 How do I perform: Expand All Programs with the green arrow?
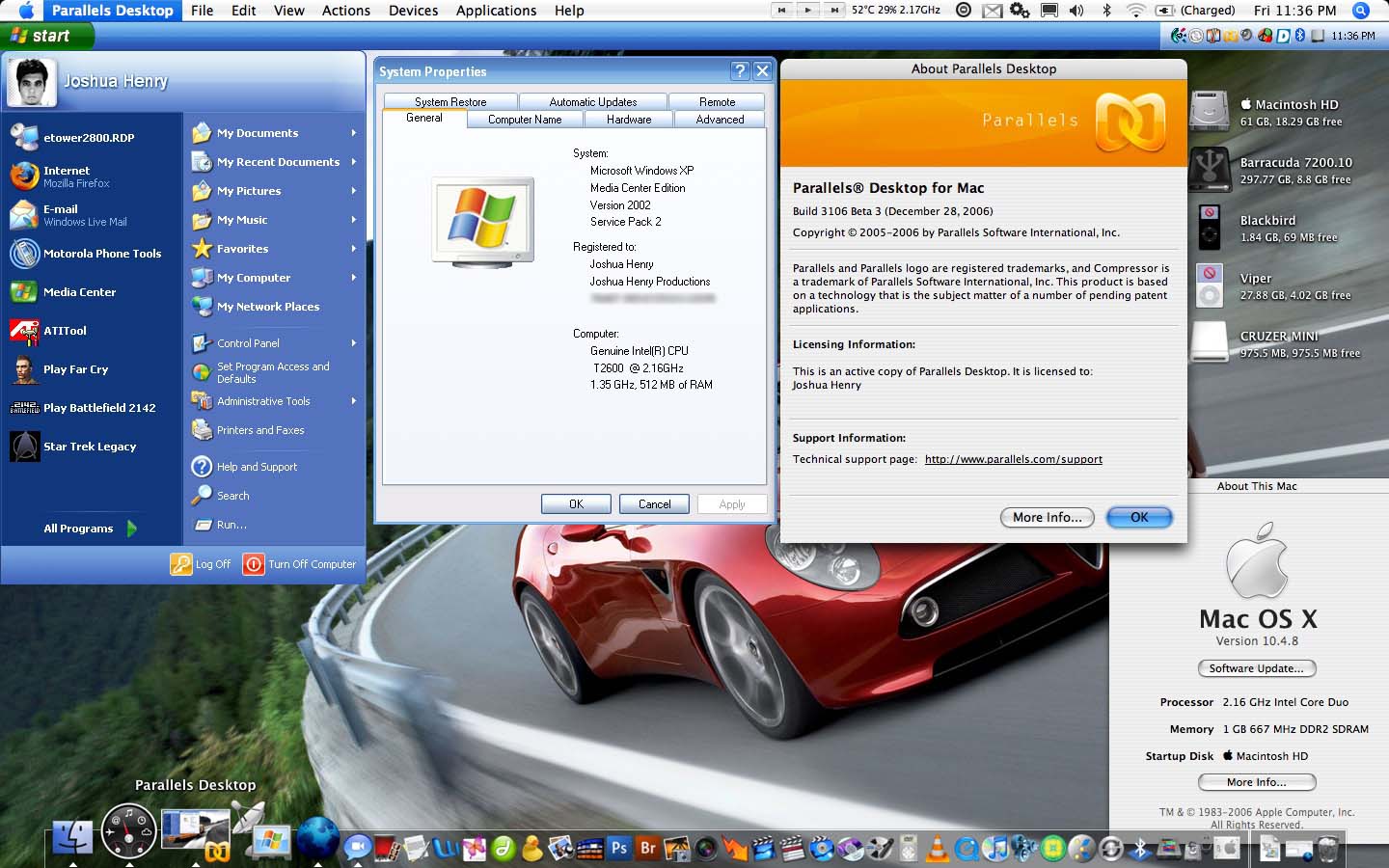pos(131,529)
